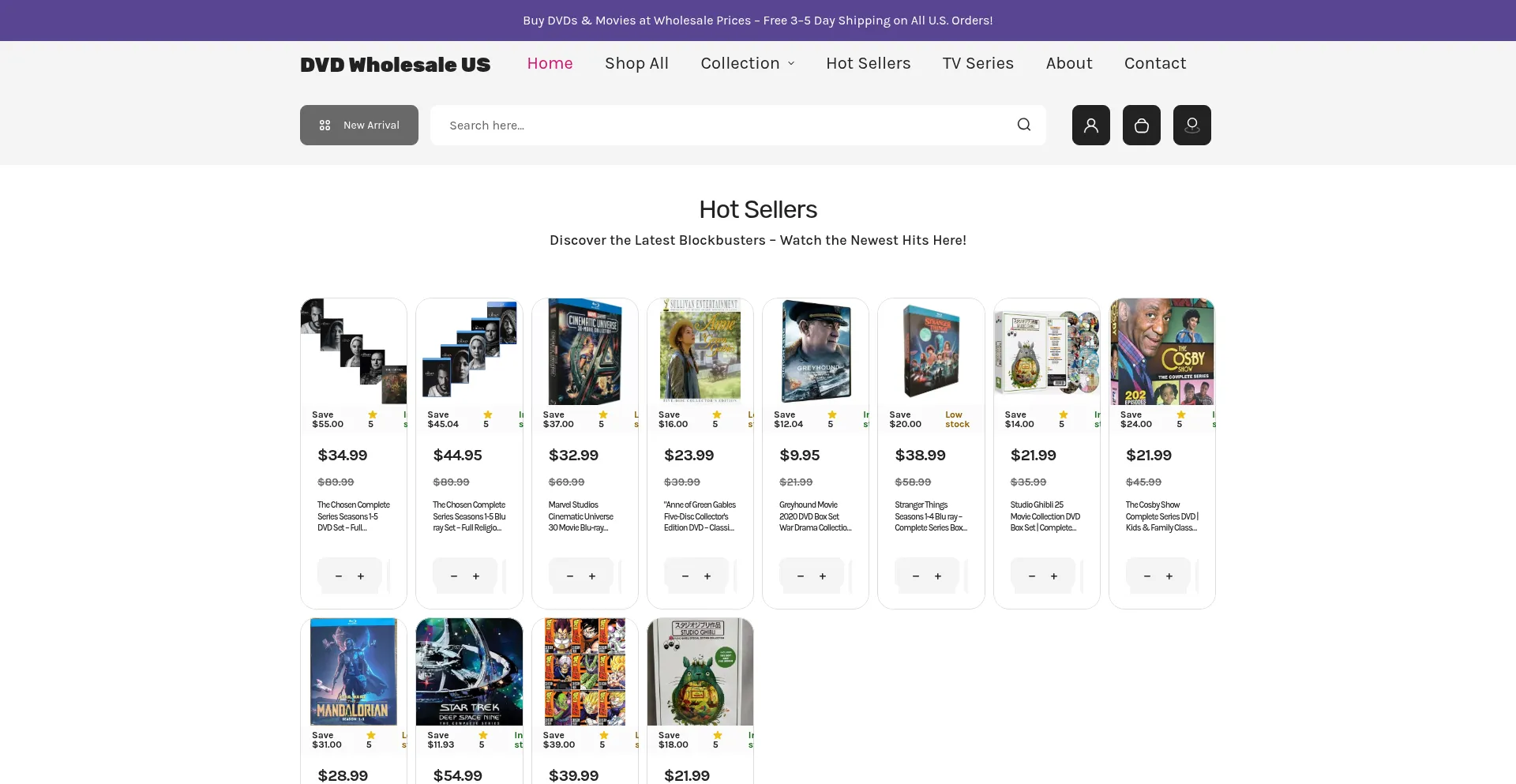Open the user account icon
1516x784 pixels.
coord(1090,125)
